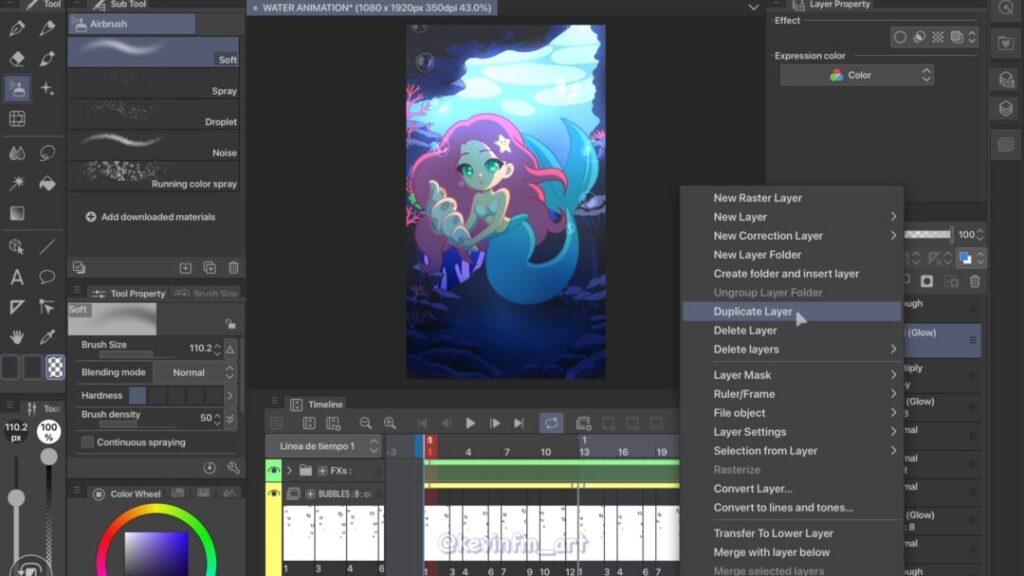Viewport: 1024px width, 576px height.
Task: Open the New Correction Layer submenu
Action: pyautogui.click(x=792, y=236)
